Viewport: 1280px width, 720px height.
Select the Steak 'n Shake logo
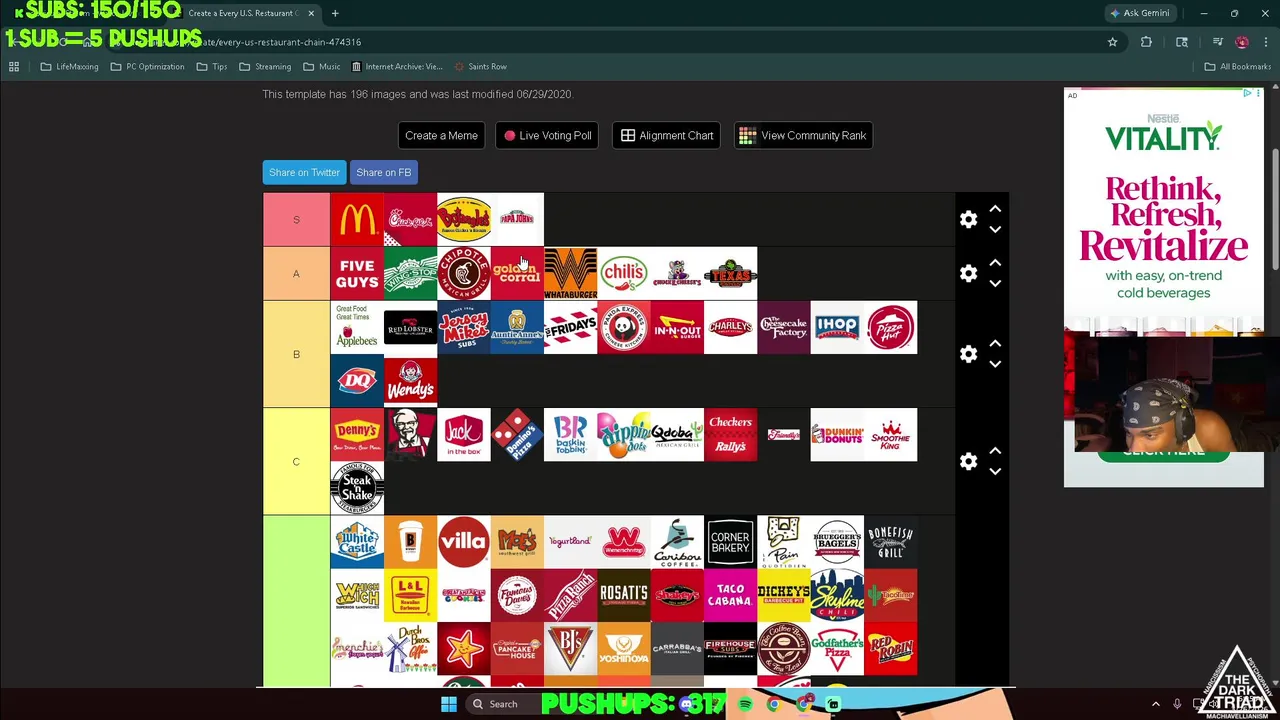[357, 488]
